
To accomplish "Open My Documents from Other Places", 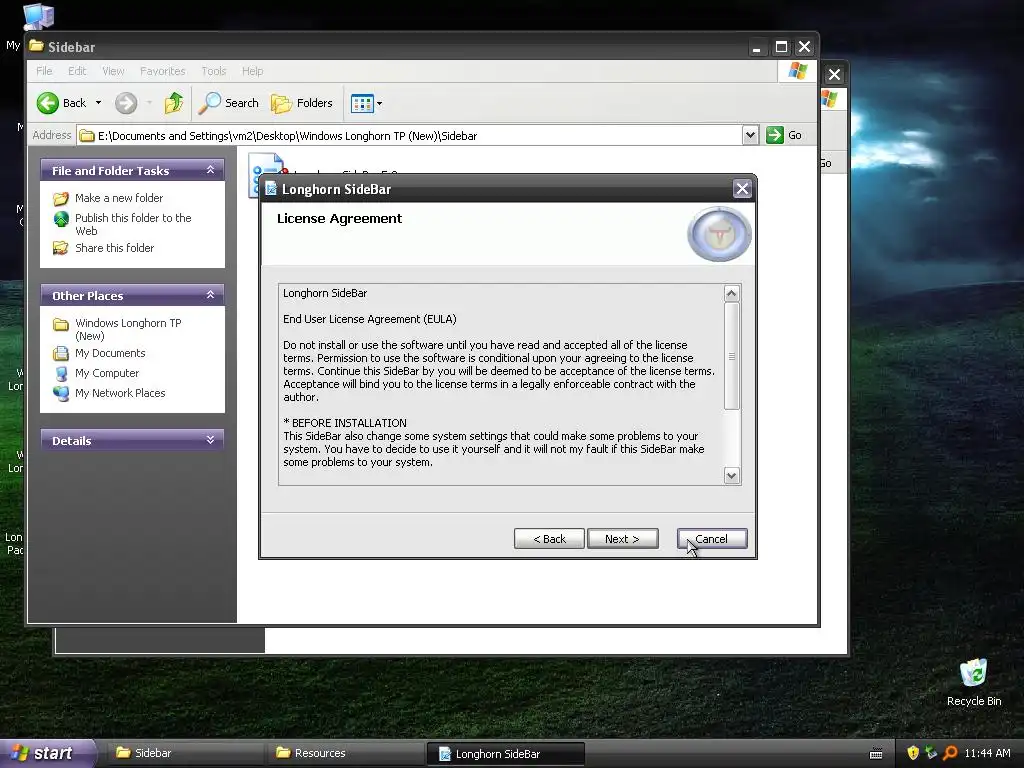I will 110,353.
